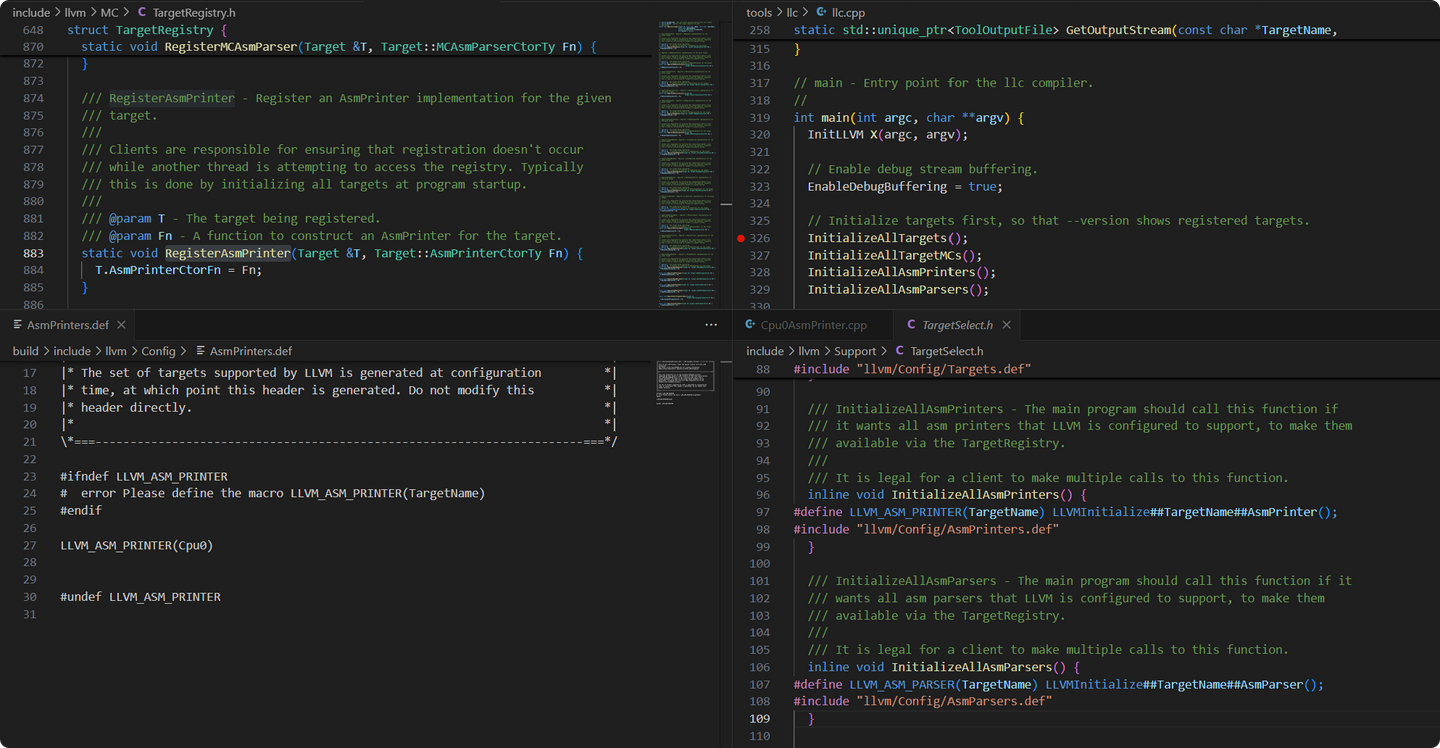Open the llc.cpp breadcrumb file item
This screenshot has width=1440, height=748.
[841, 13]
